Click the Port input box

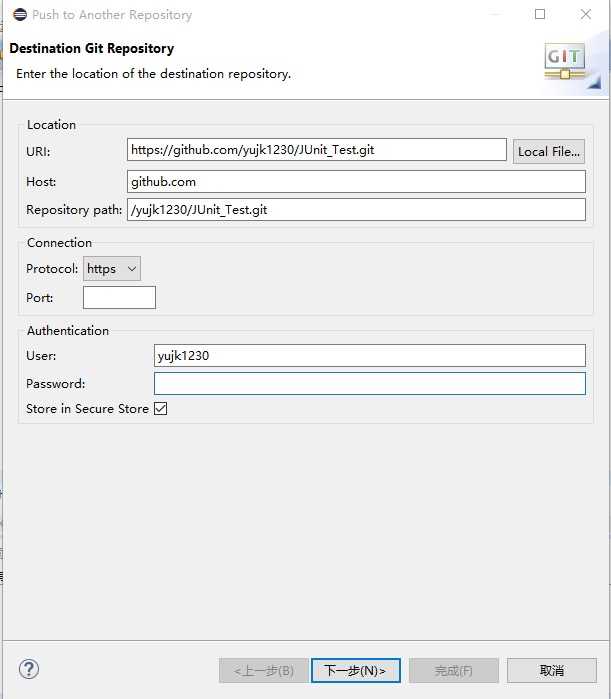coord(119,298)
